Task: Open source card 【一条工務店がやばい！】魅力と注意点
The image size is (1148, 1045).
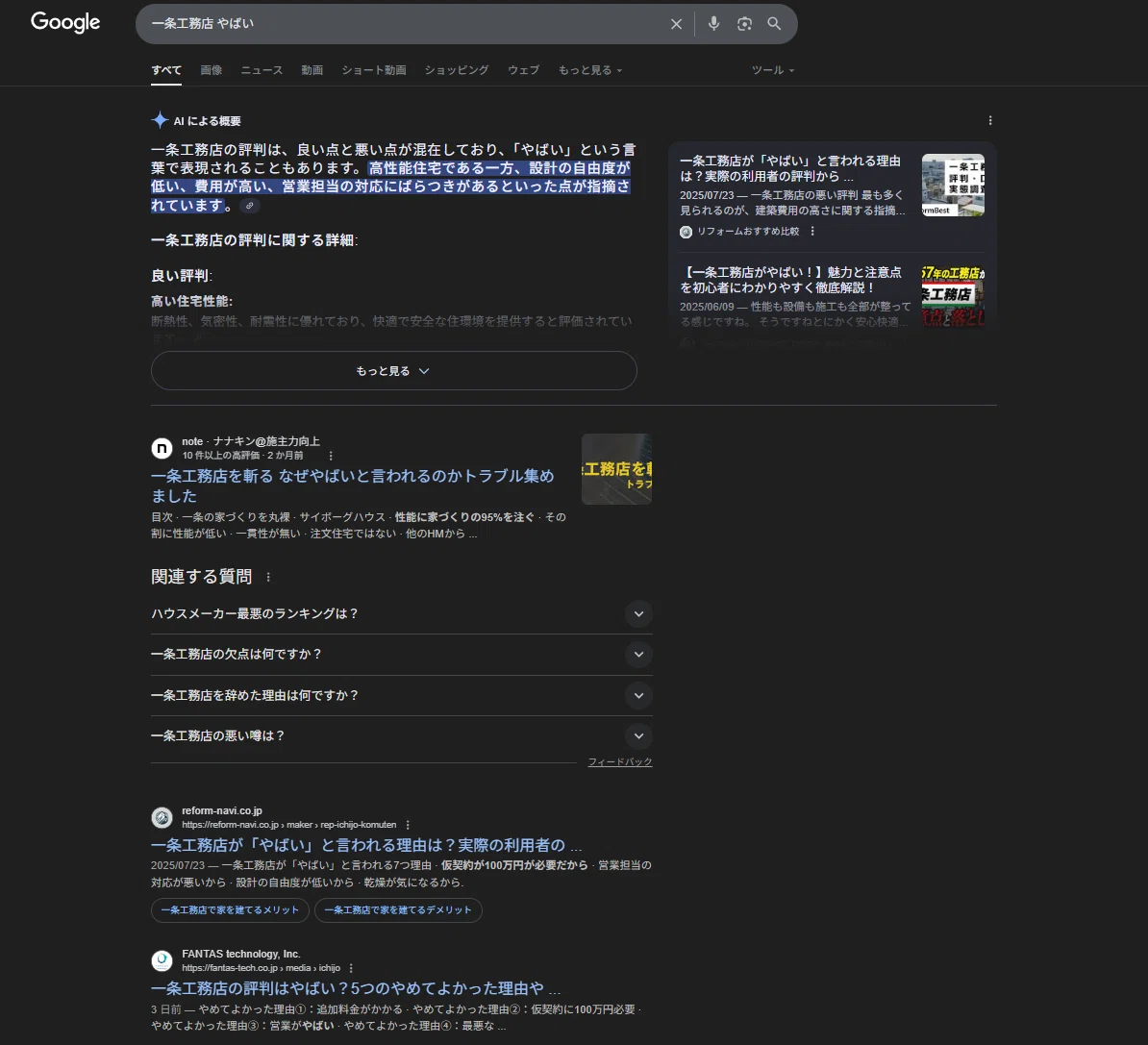Action: (790, 280)
